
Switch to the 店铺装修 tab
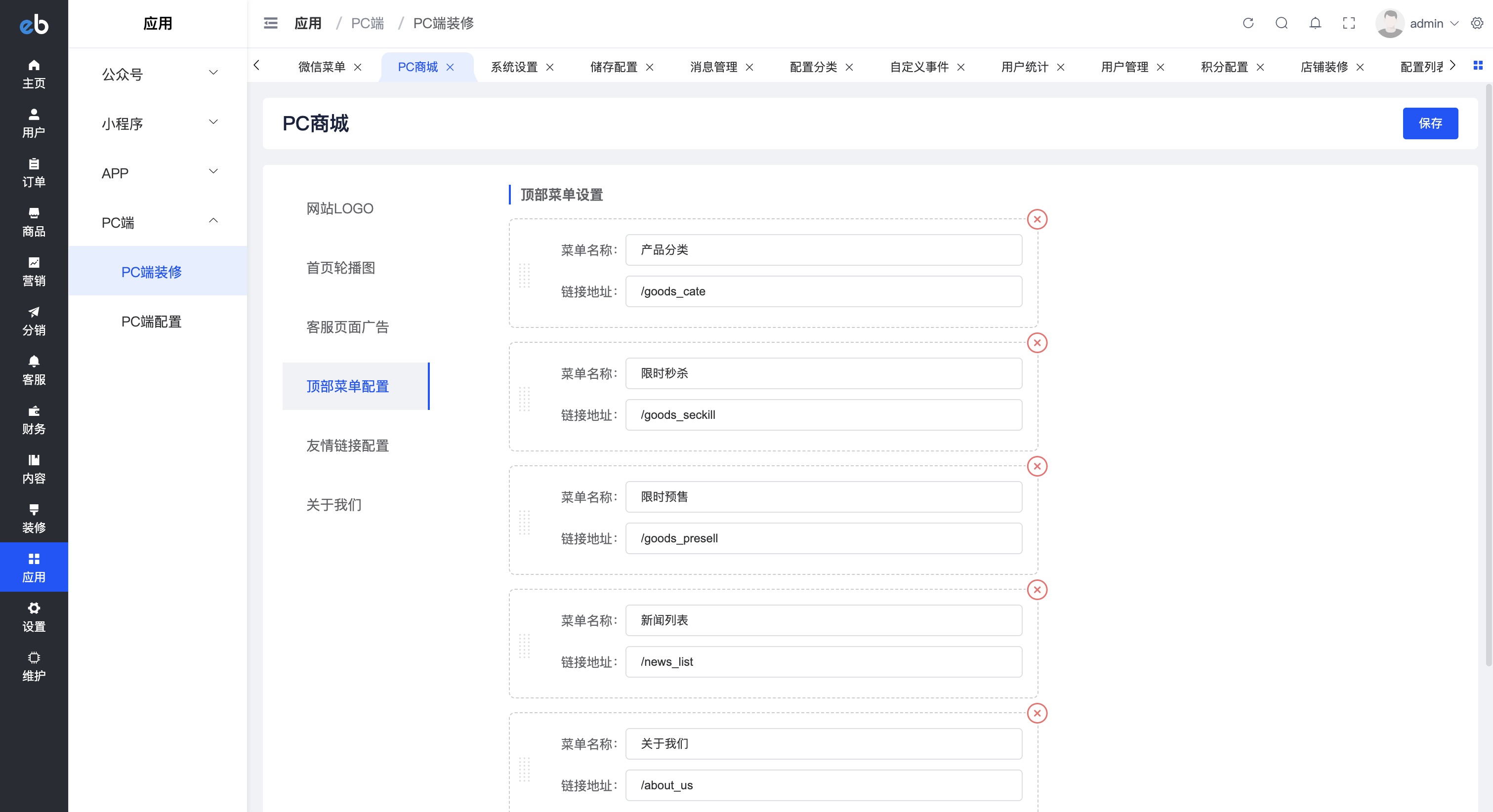[x=1325, y=67]
